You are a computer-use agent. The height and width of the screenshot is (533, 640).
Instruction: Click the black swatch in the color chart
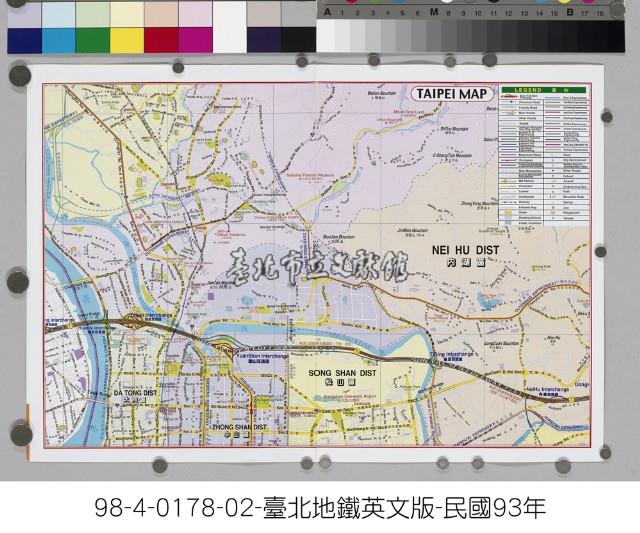coord(298,40)
